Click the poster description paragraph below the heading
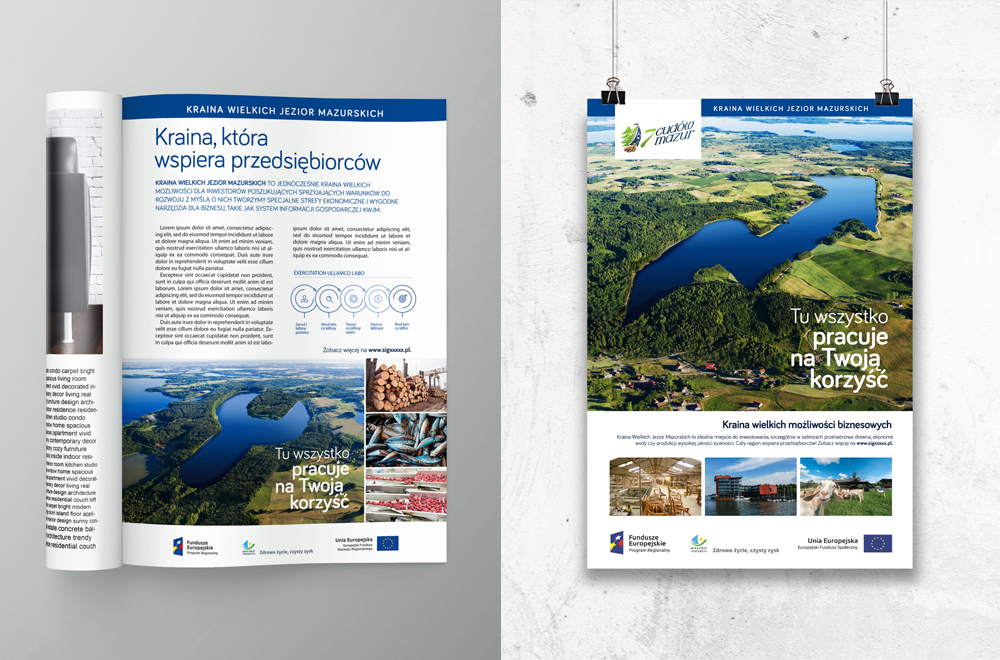 754,439
